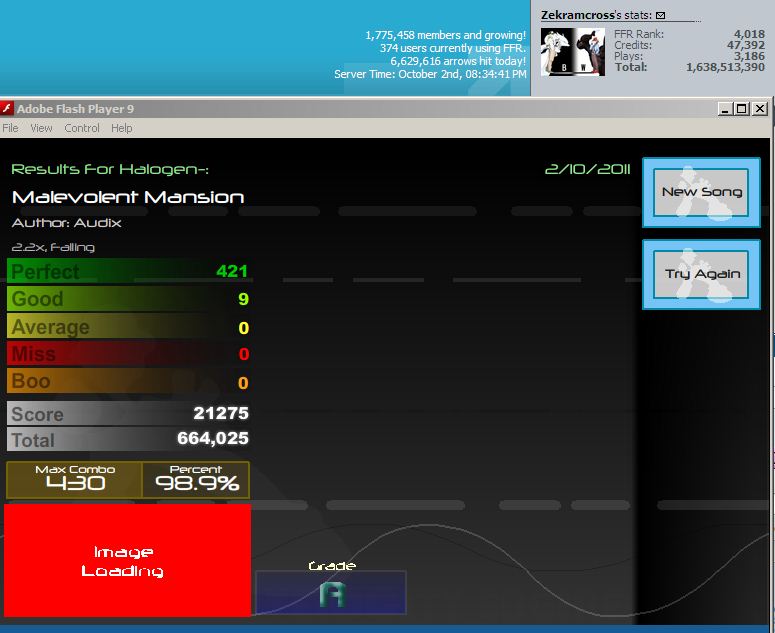The height and width of the screenshot is (633, 775).
Task: Maximize the Flash Player window
Action: click(742, 109)
